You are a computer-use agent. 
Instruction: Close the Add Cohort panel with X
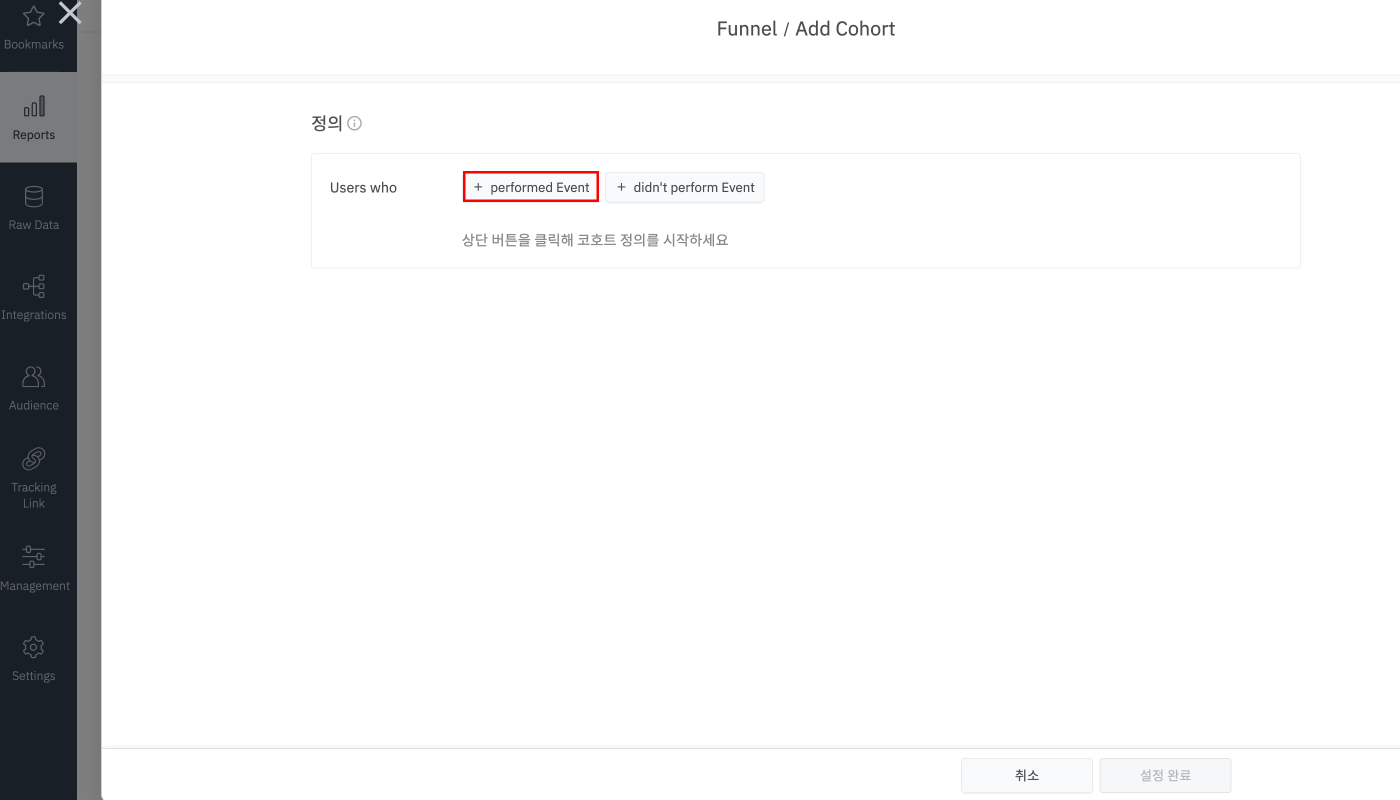click(x=70, y=13)
